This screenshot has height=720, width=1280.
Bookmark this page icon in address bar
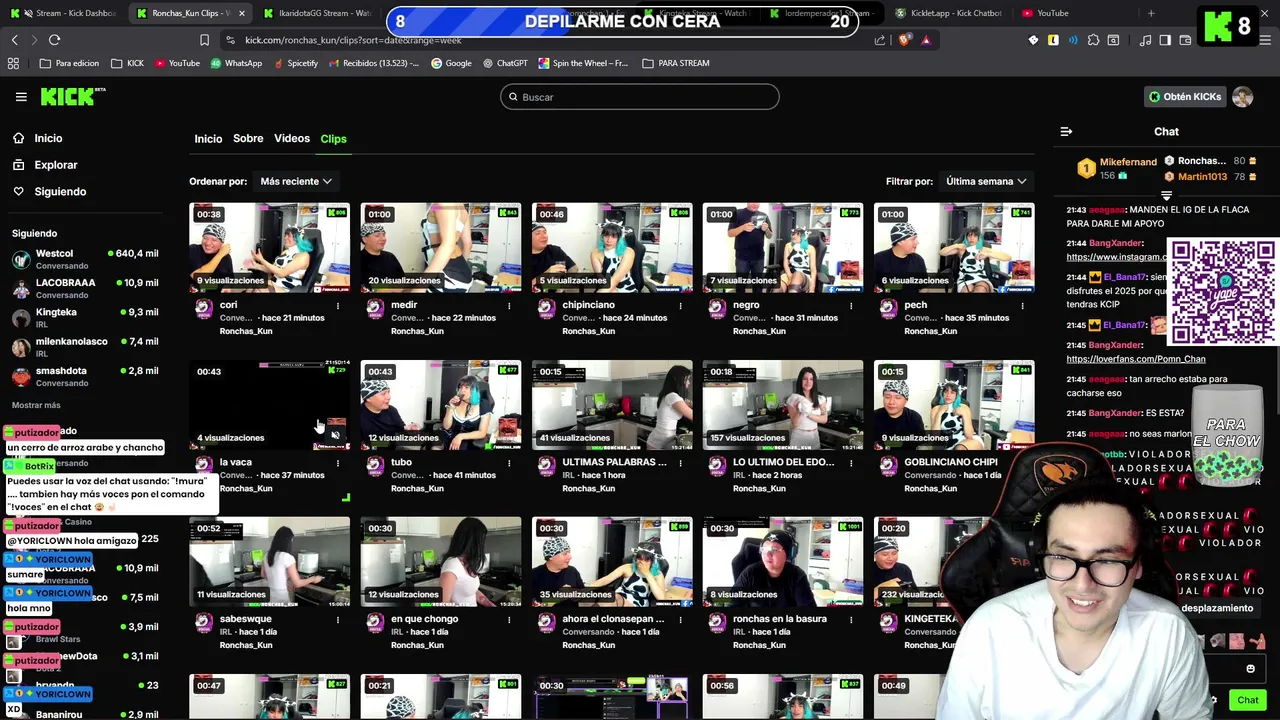point(204,40)
